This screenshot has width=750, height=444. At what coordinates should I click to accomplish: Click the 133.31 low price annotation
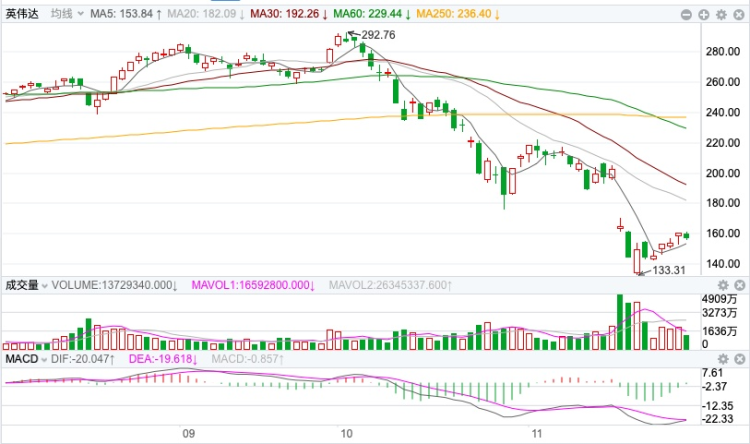(669, 270)
